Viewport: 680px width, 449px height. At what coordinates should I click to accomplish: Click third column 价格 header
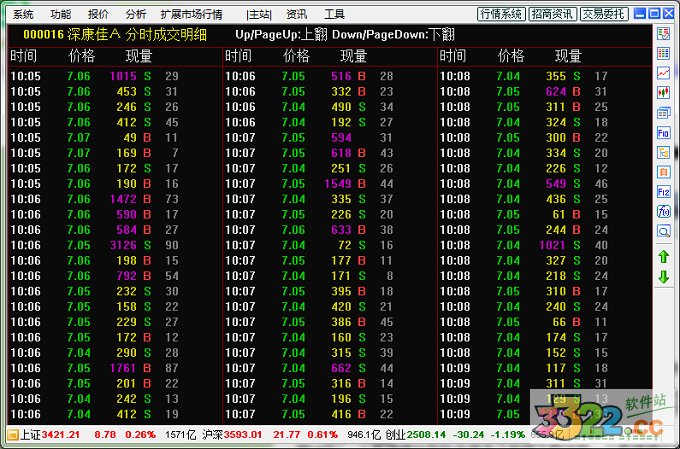point(511,56)
